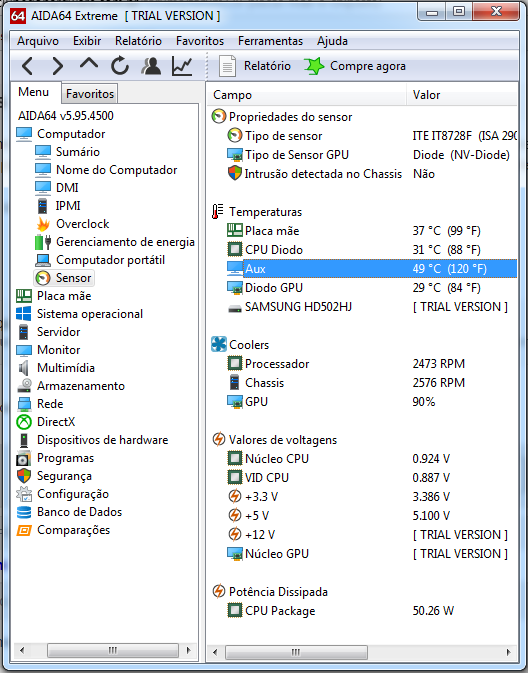Switch to the Menu tab
Screen dimensions: 528x673
pos(33,92)
